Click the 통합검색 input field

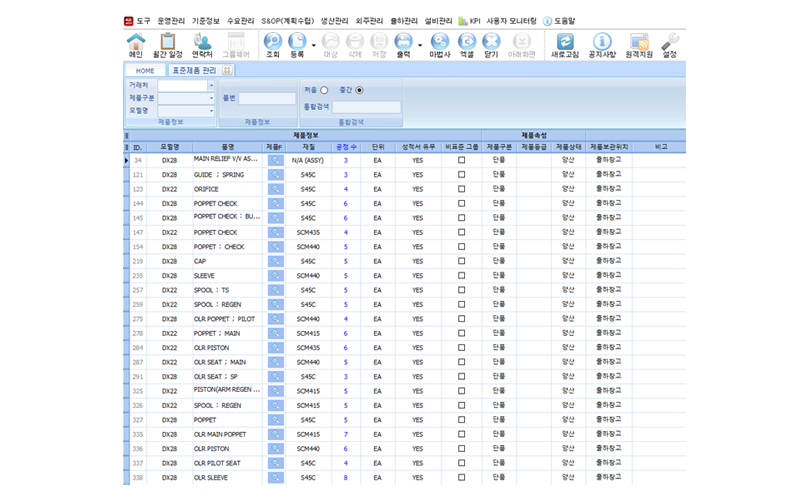pos(366,108)
